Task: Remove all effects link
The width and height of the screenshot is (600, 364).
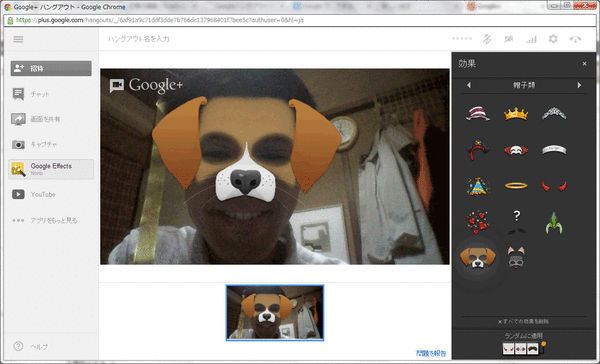Action: pyautogui.click(x=523, y=322)
